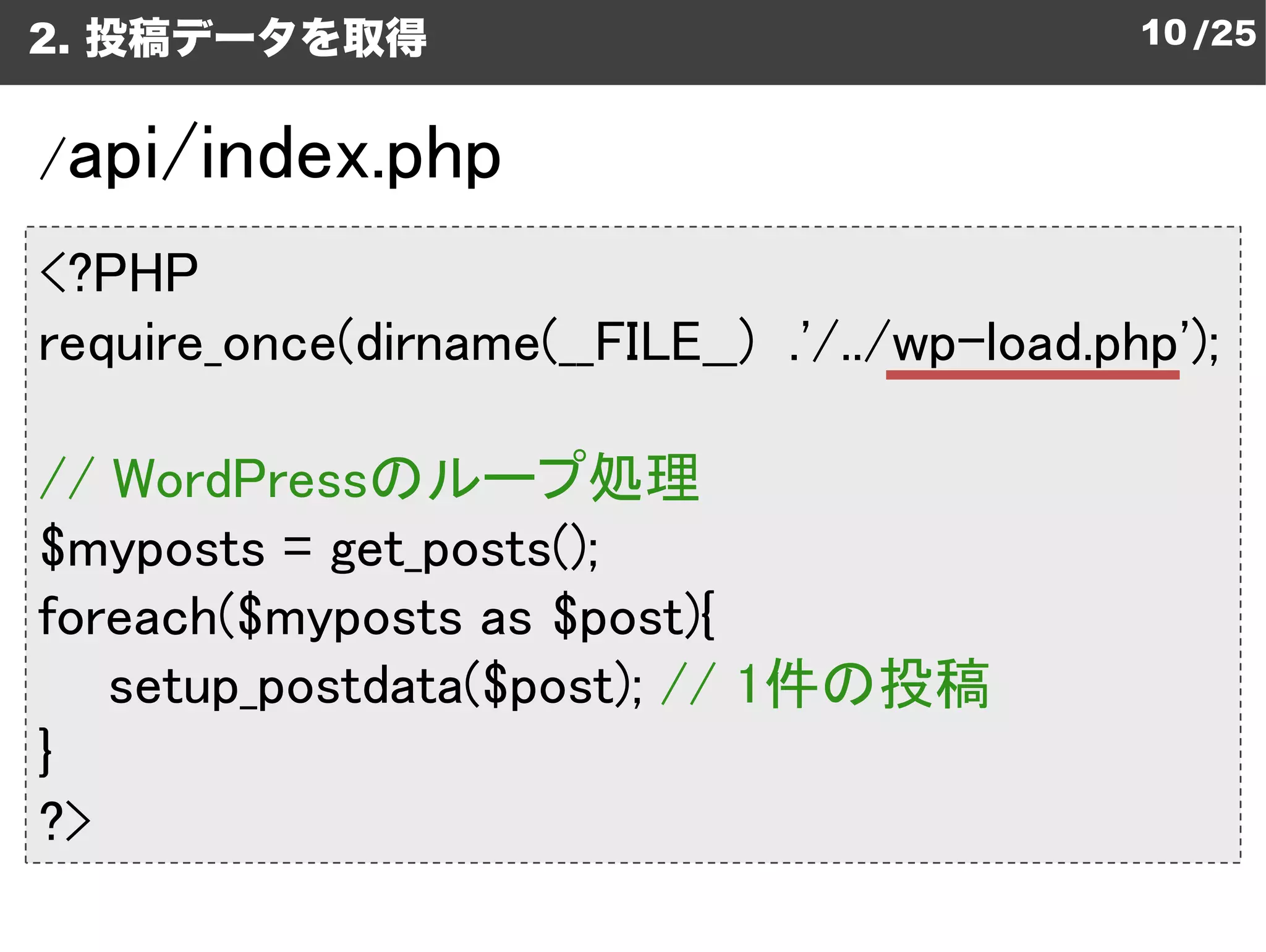Image resolution: width=1266 pixels, height=952 pixels.
Task: Click the green comment 'WordPressのループ処理'
Action: (x=406, y=477)
